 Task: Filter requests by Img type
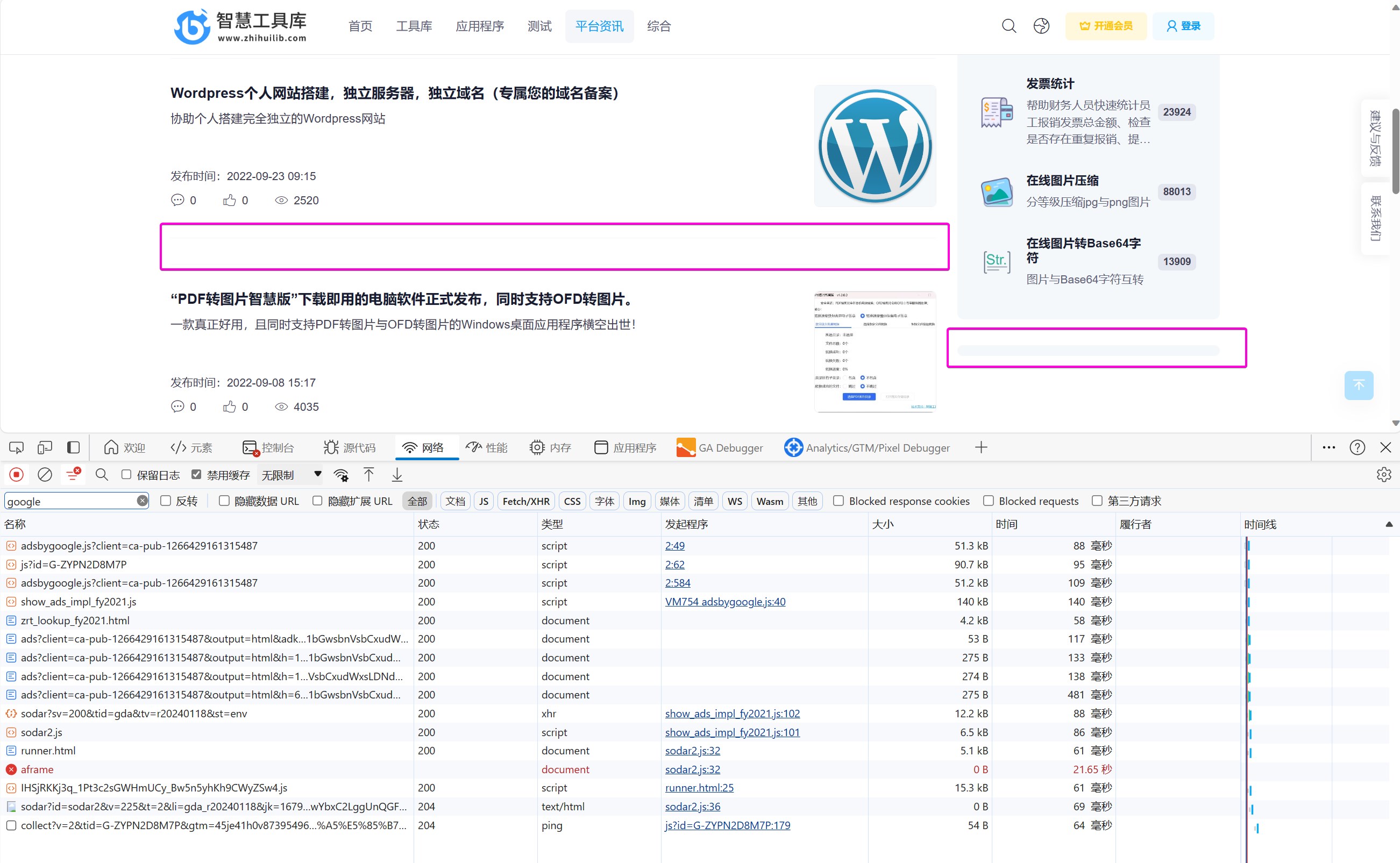637,501
